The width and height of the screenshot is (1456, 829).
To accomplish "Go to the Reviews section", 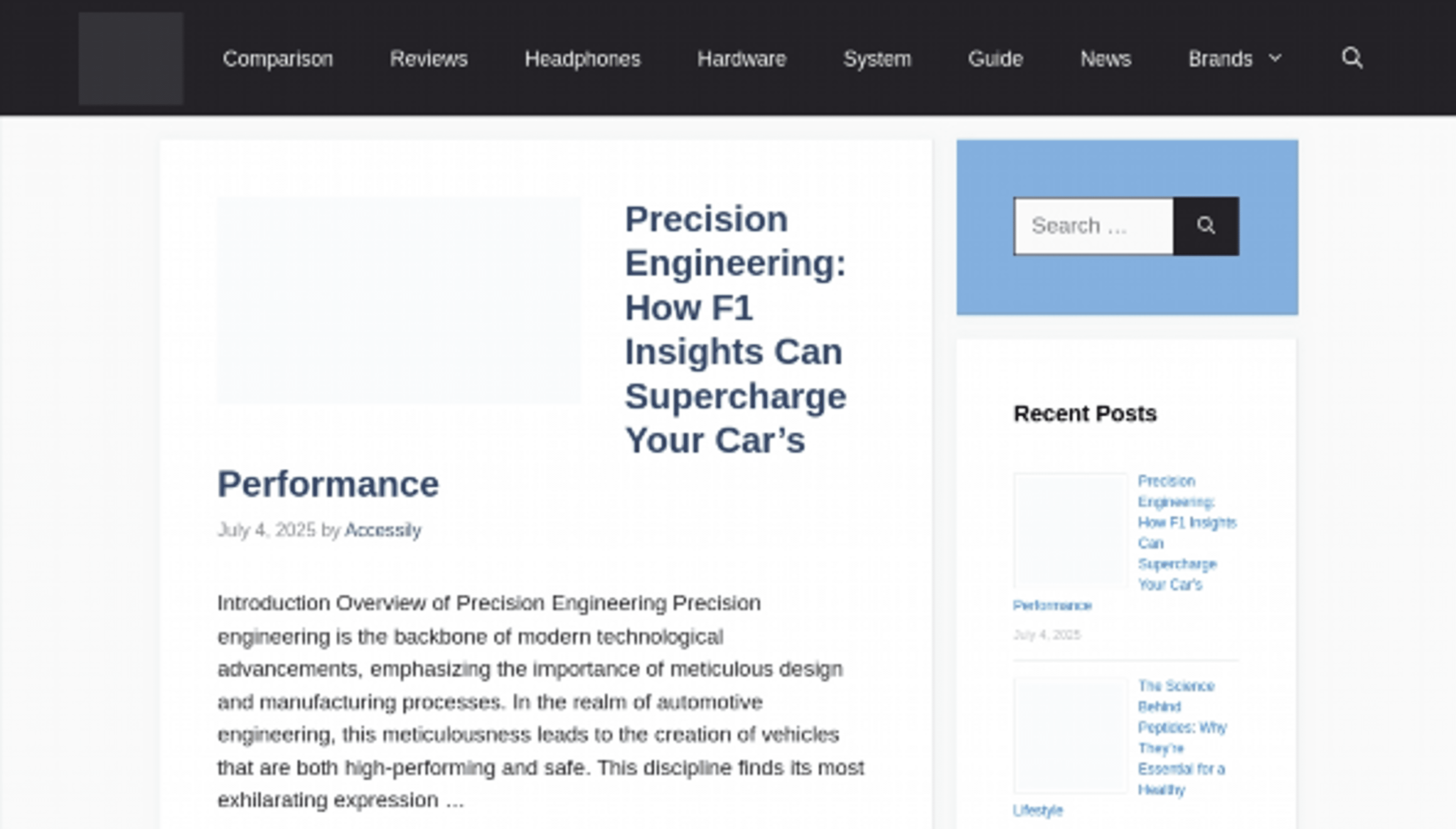I will click(428, 59).
